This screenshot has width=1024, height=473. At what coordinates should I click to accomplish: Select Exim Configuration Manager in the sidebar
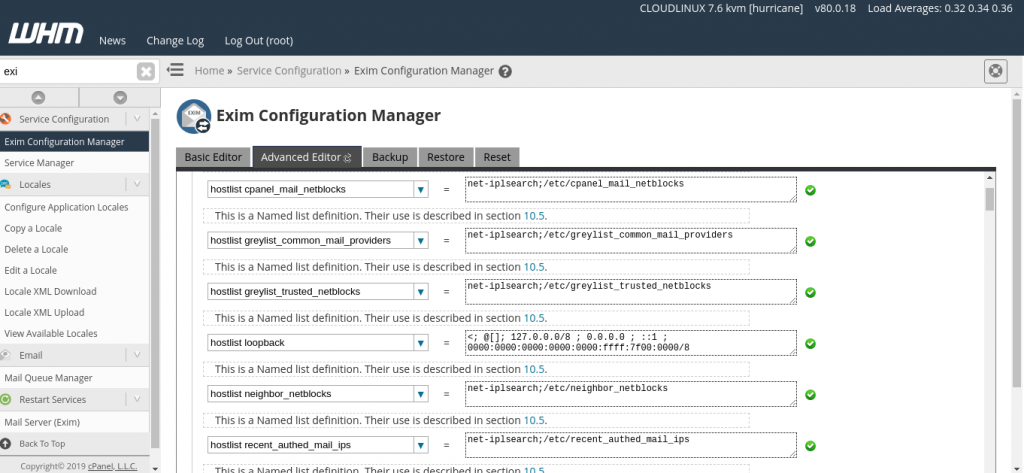click(74, 142)
